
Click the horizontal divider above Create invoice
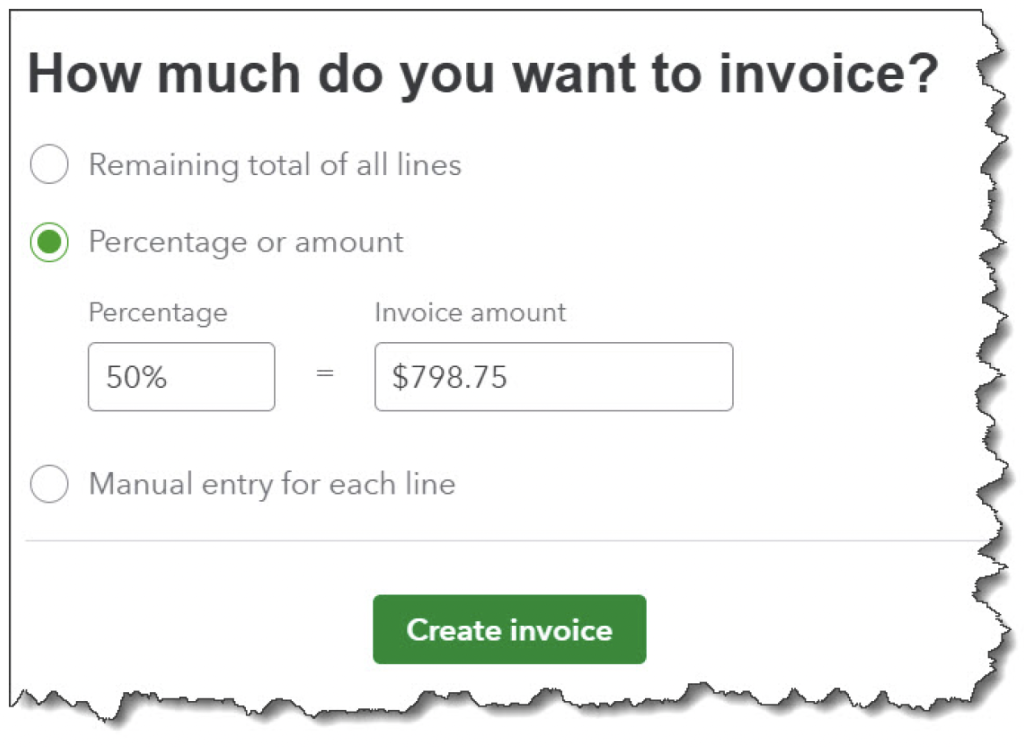(500, 541)
